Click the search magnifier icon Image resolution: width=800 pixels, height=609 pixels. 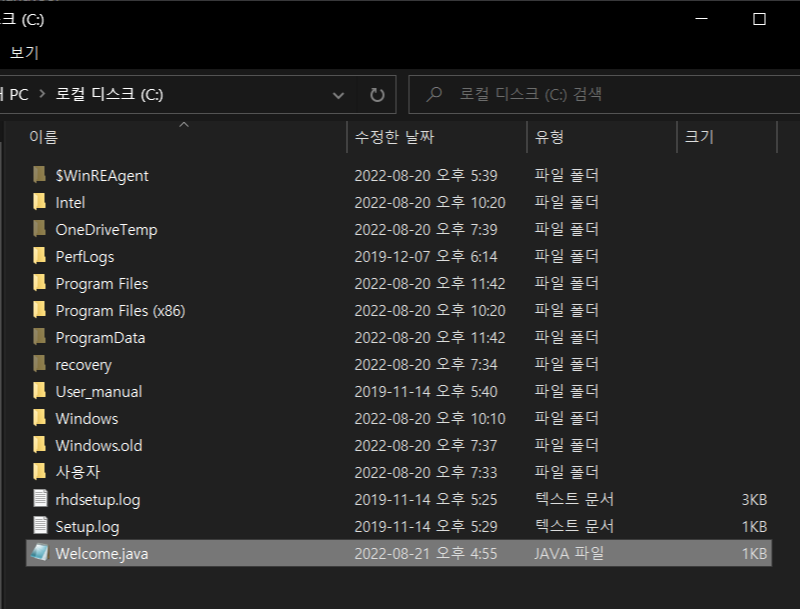434,94
